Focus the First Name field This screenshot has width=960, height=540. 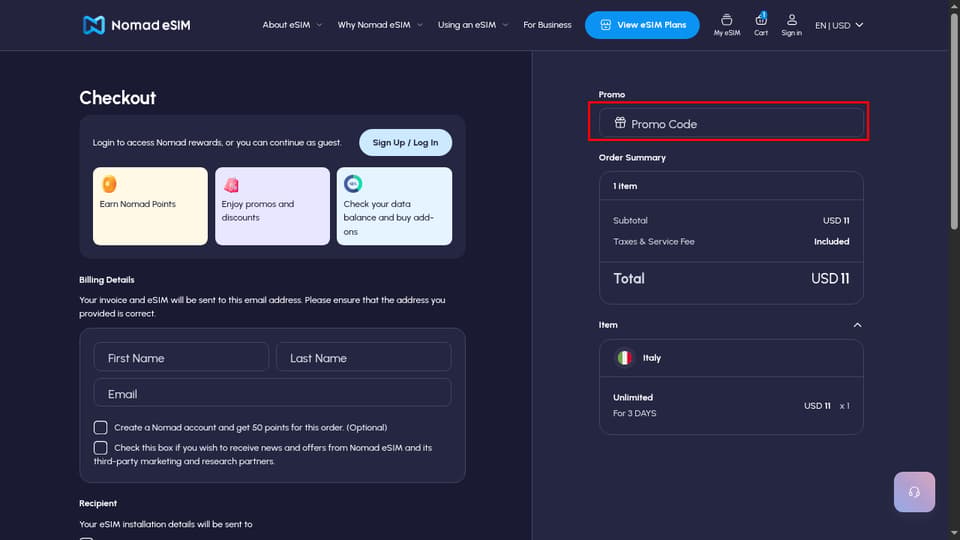click(181, 357)
